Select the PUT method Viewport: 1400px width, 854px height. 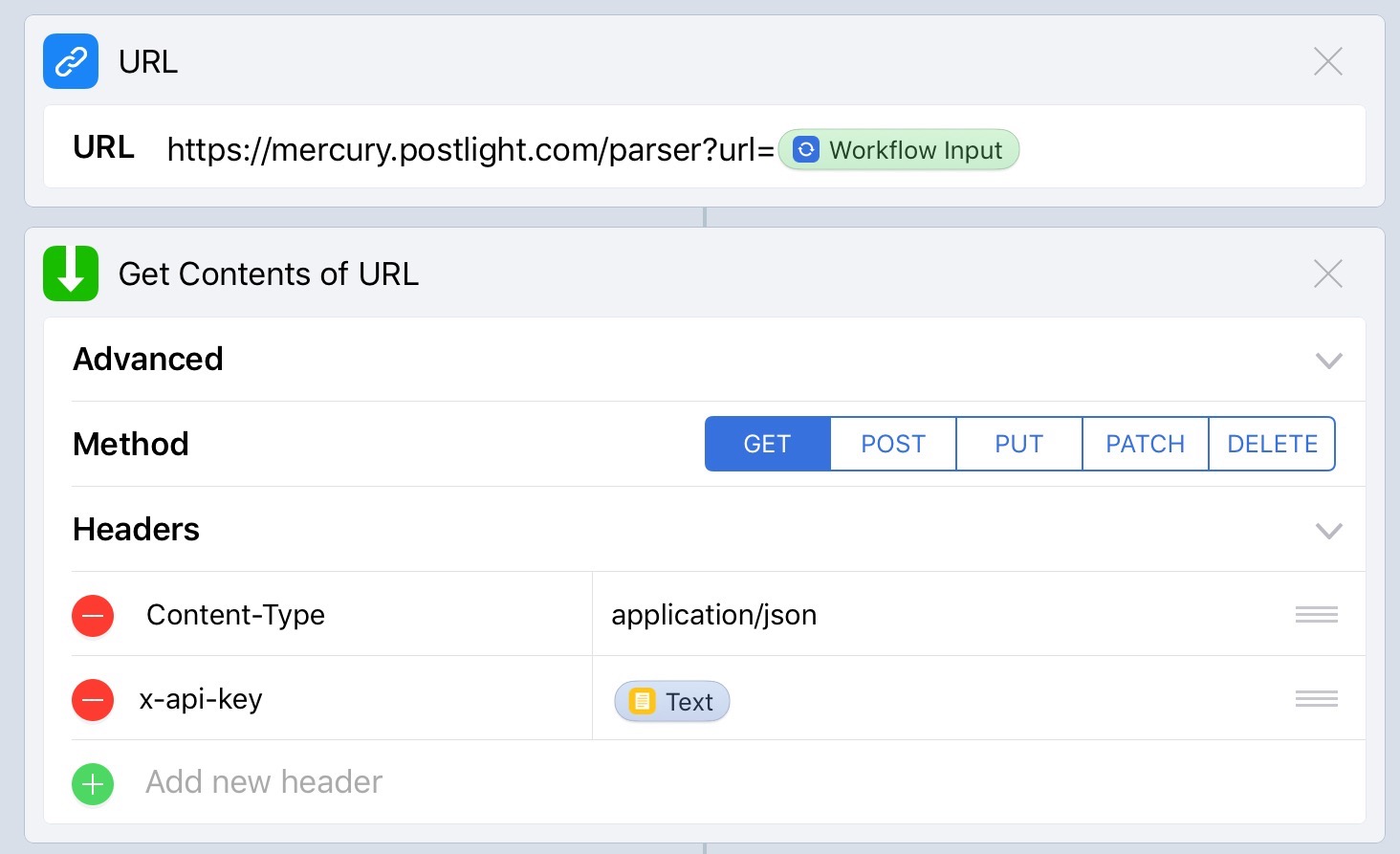(x=1018, y=444)
